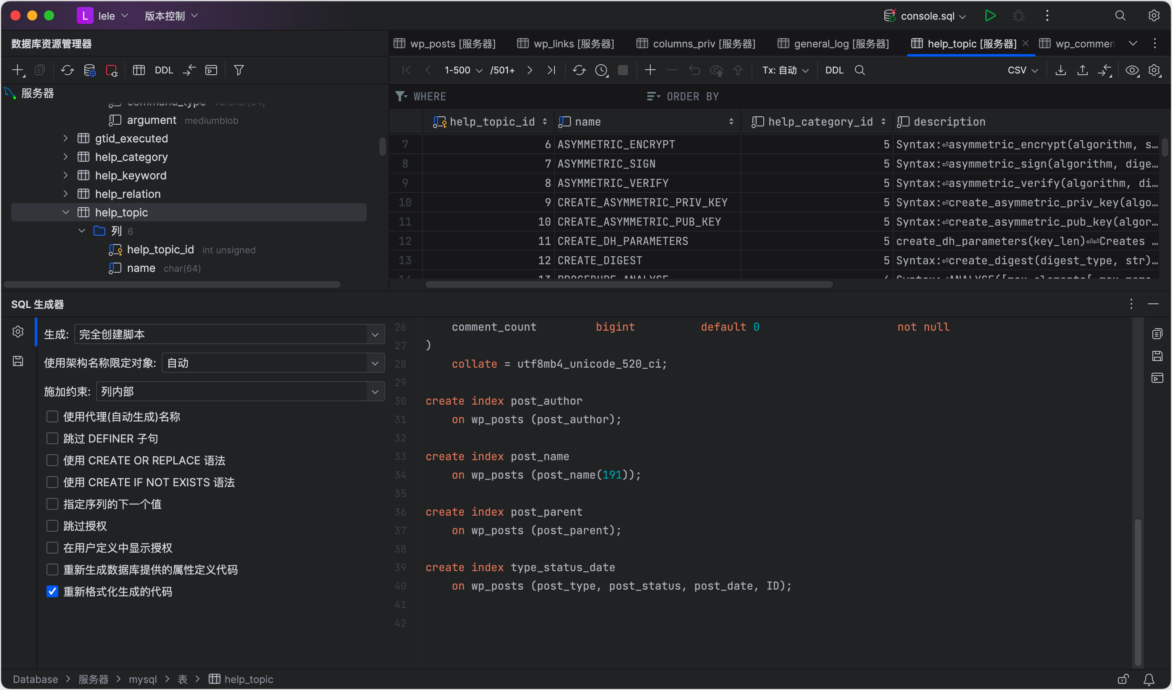Switch to columns_priv [服务器] tab
The image size is (1172, 690).
click(696, 43)
